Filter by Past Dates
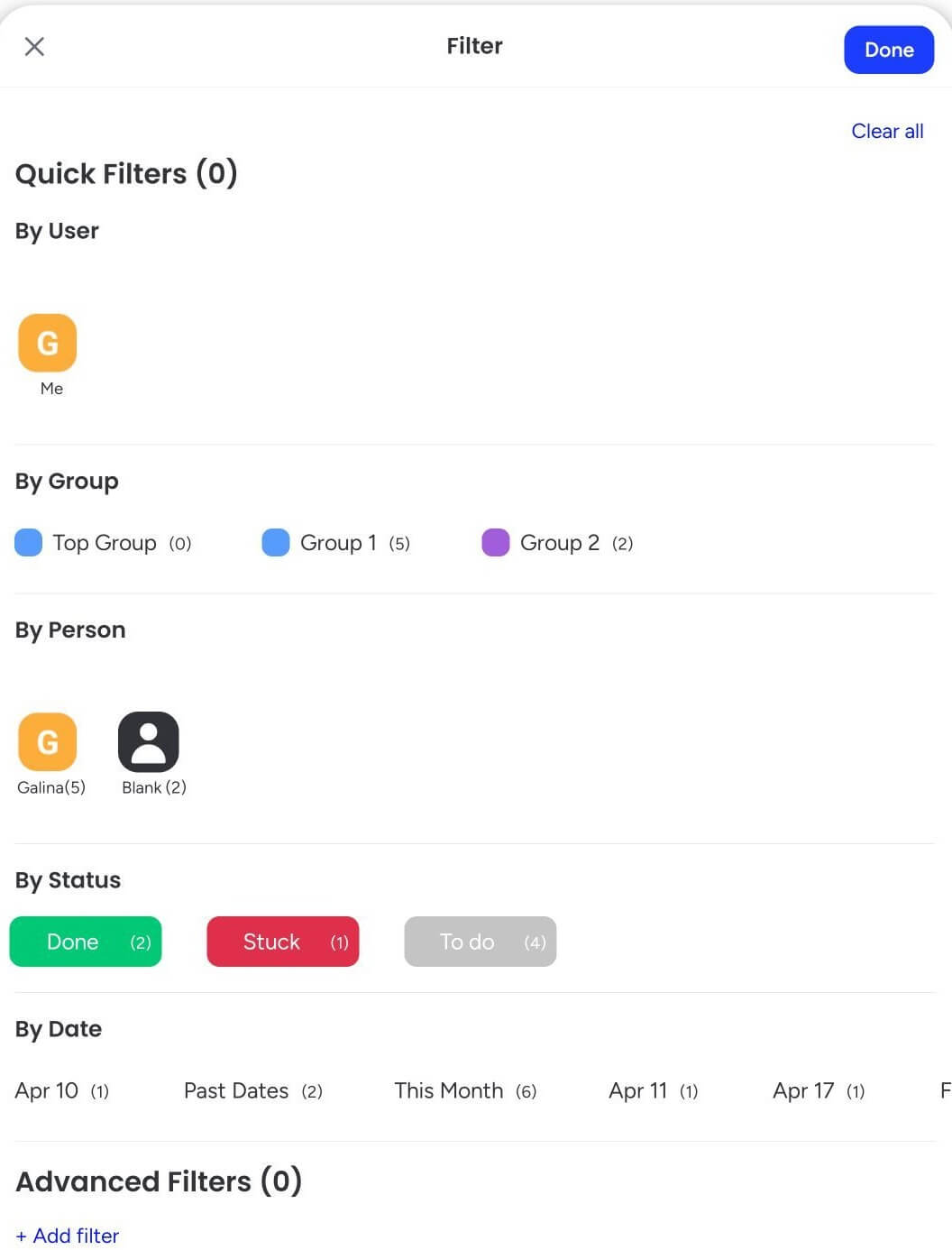Viewport: 952px width, 1250px height. point(252,1091)
